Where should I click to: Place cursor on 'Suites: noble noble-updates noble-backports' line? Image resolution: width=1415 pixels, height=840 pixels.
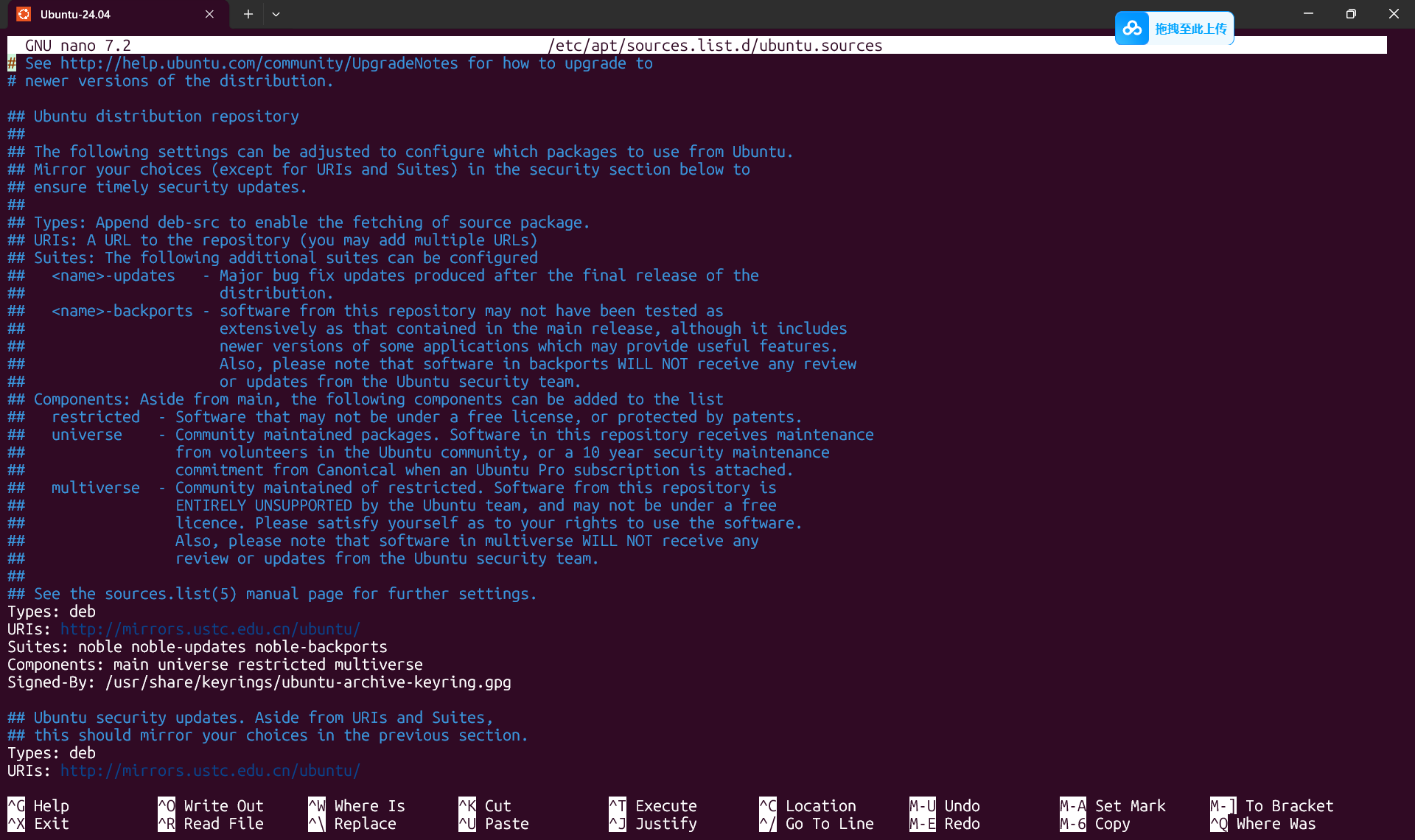(x=198, y=647)
